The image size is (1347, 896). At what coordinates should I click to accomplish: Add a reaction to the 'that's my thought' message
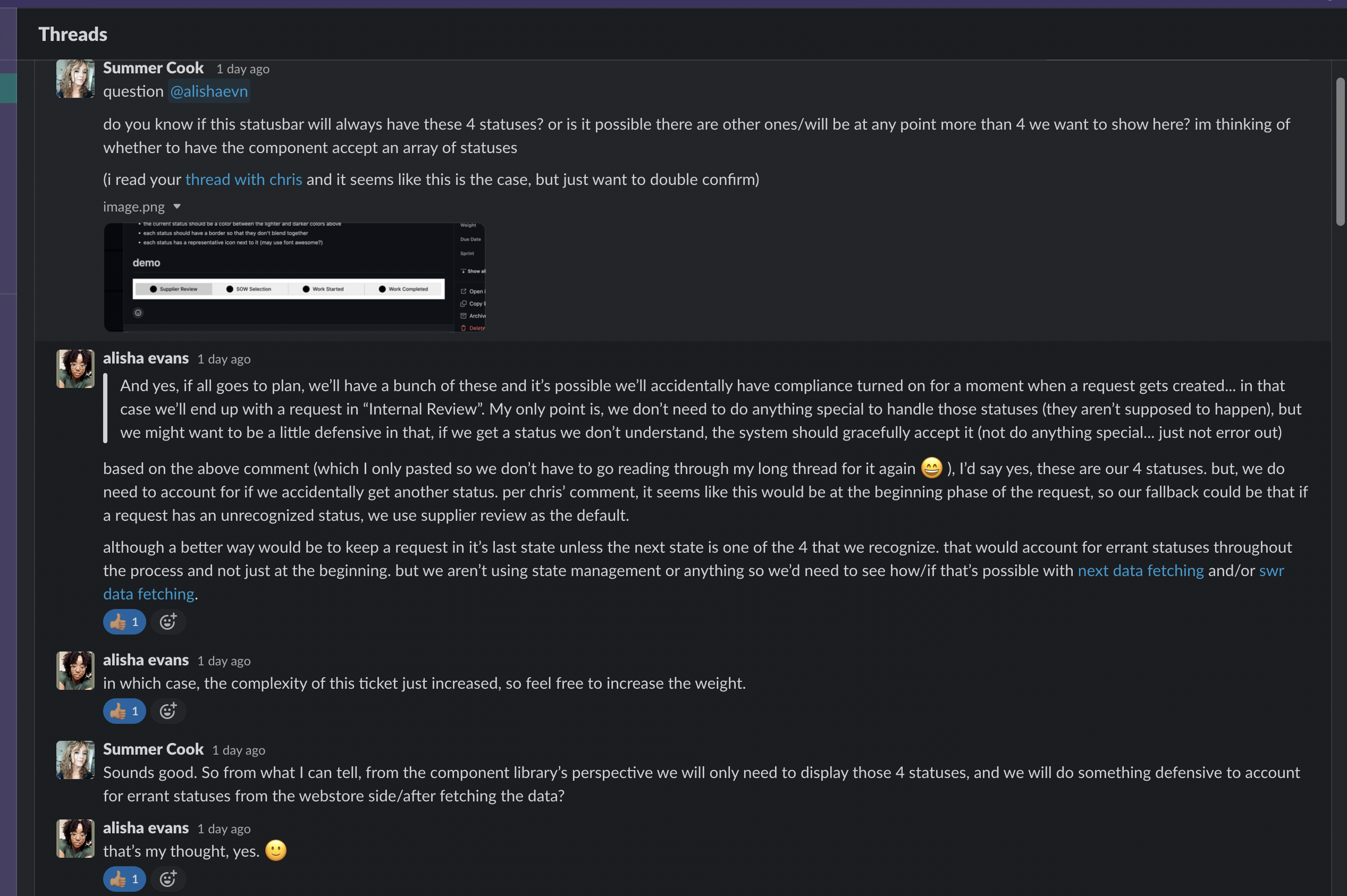click(x=168, y=879)
